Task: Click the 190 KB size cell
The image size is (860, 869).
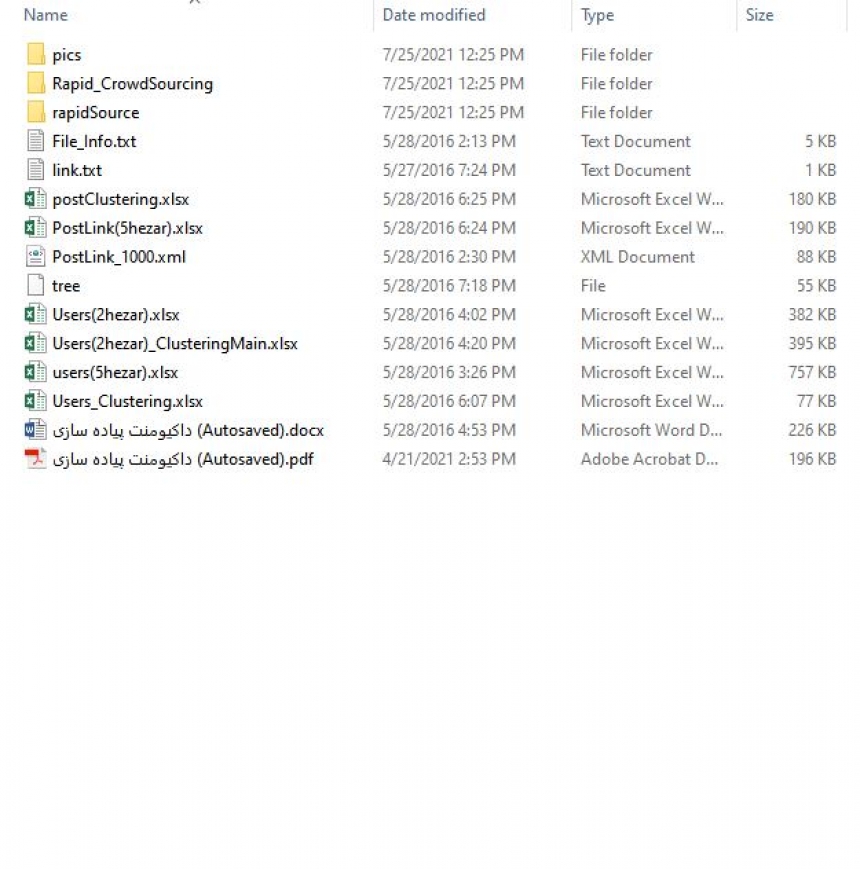Action: [812, 228]
